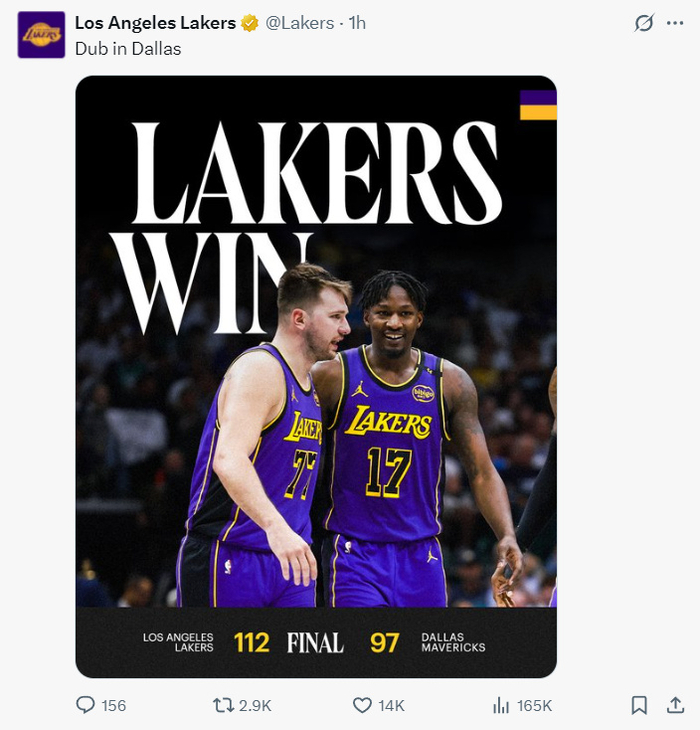This screenshot has height=730, width=700.
Task: Open the three-dot more options menu
Action: [675, 23]
